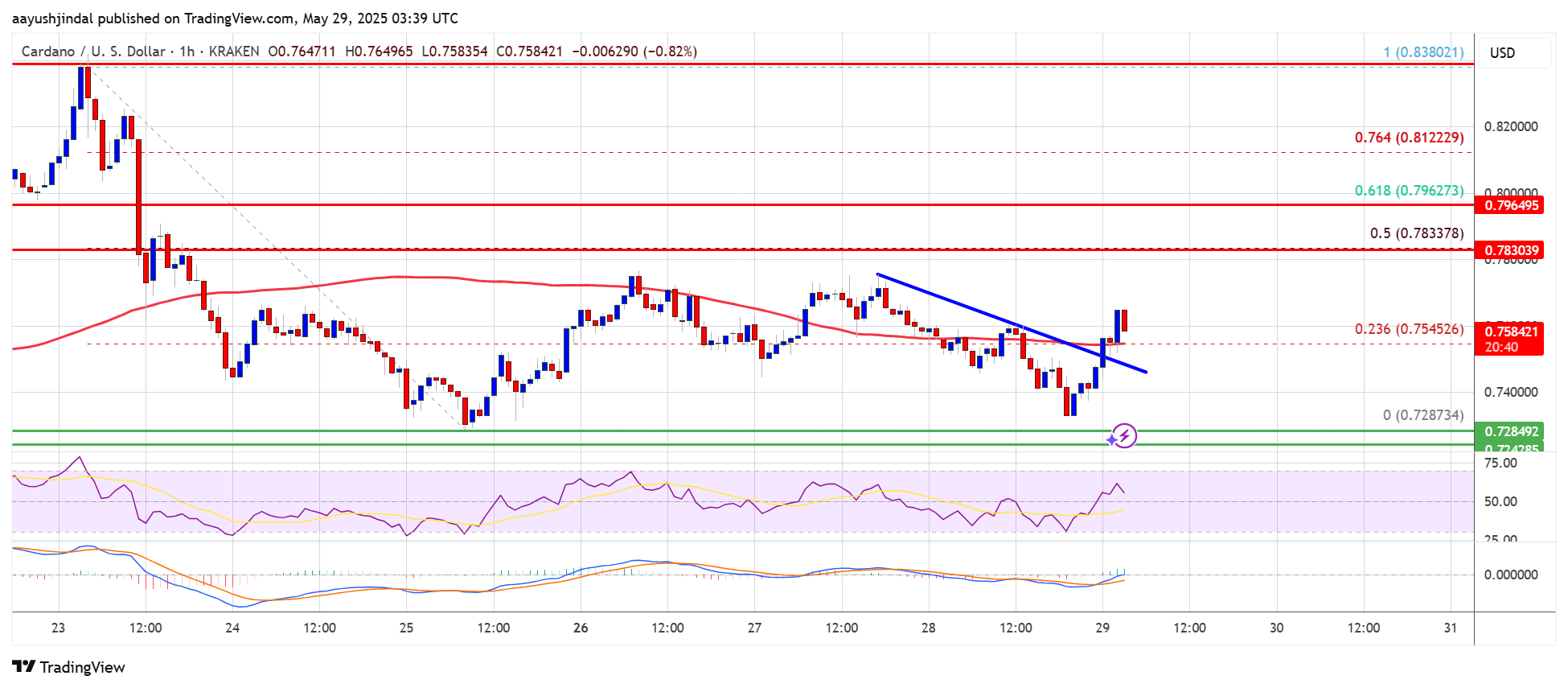Click the red 0.796495 price level tag

pyautogui.click(x=1509, y=205)
